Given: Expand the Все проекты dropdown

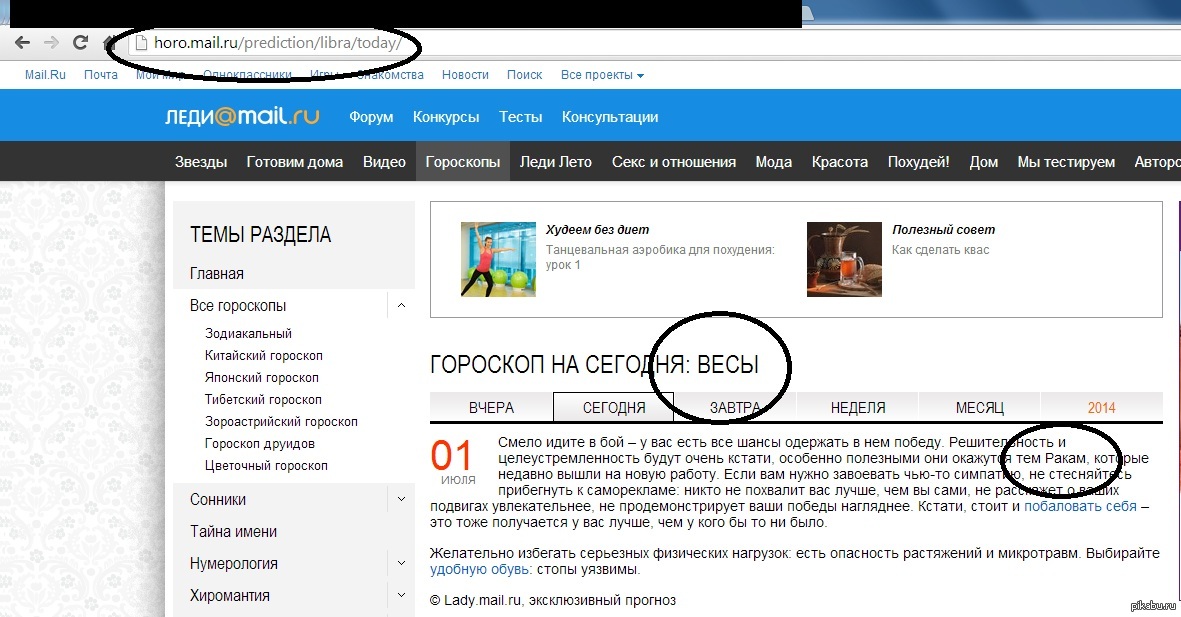Looking at the screenshot, I should 602,75.
